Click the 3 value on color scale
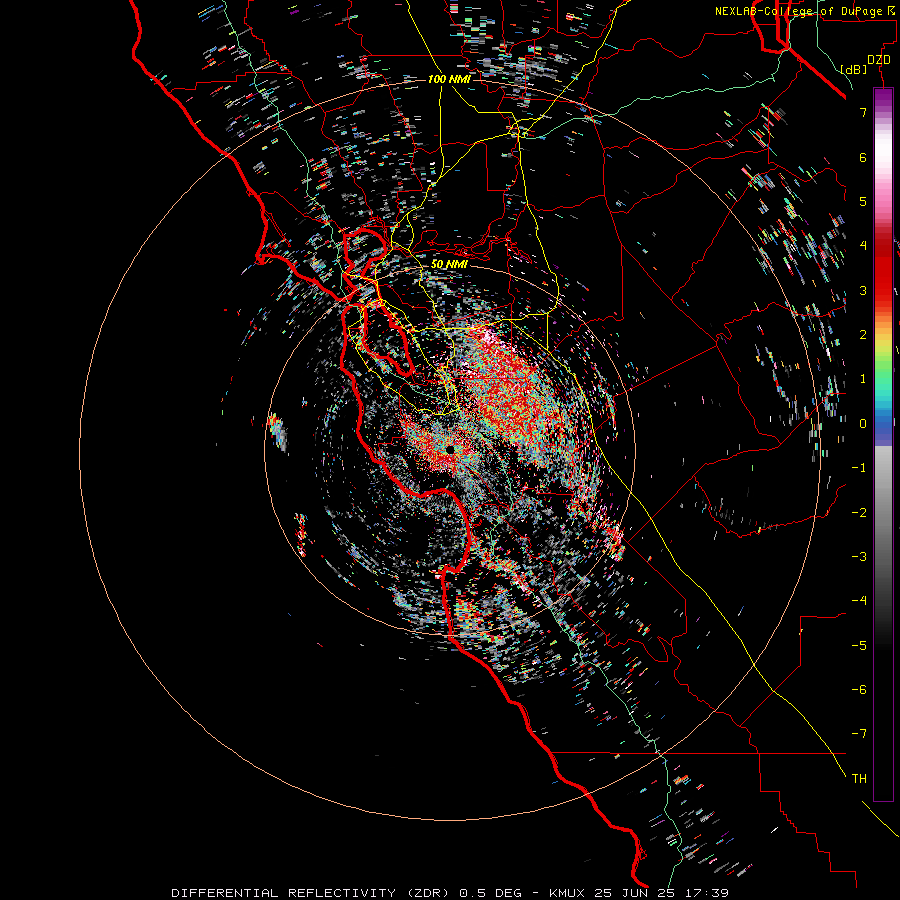 pos(863,290)
